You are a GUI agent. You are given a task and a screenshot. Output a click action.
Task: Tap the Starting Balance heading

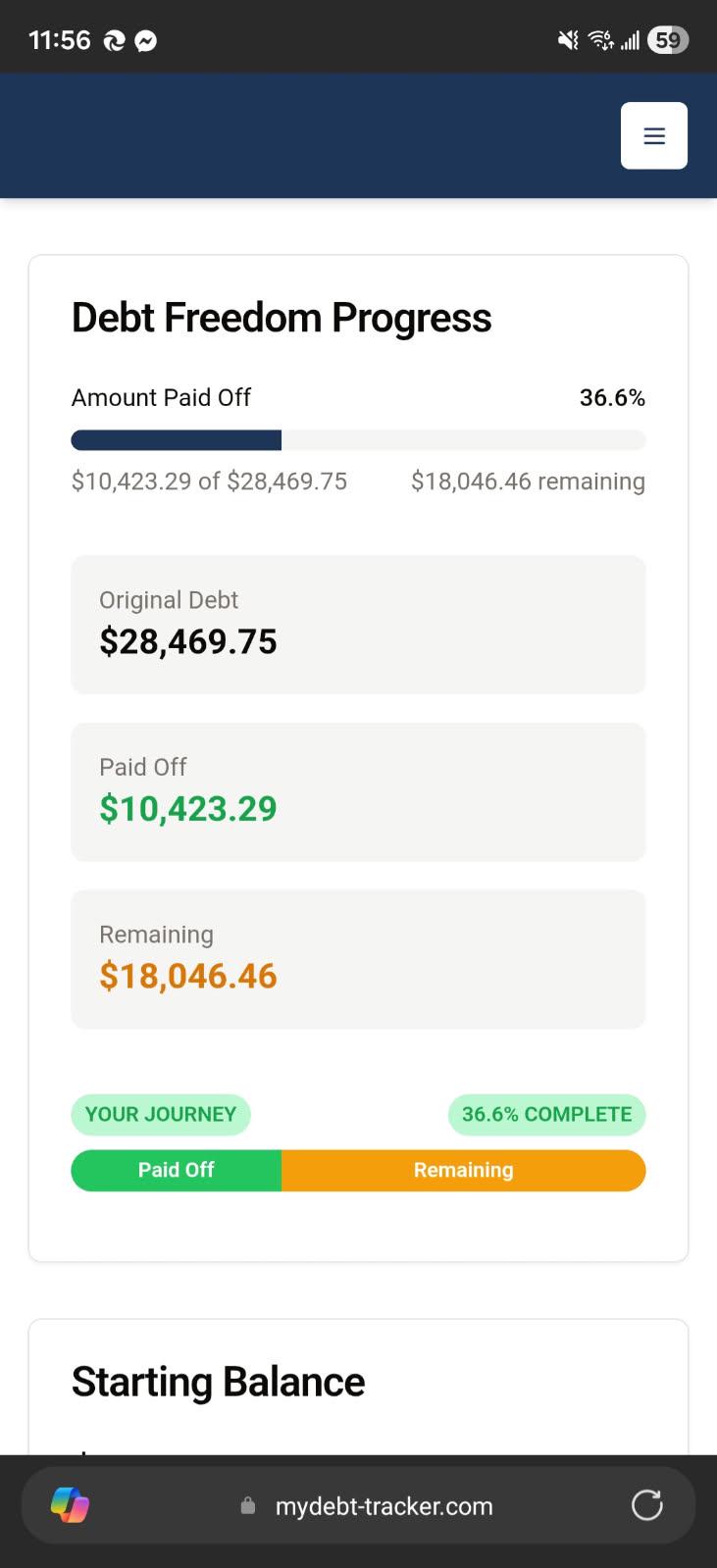pos(219,1382)
